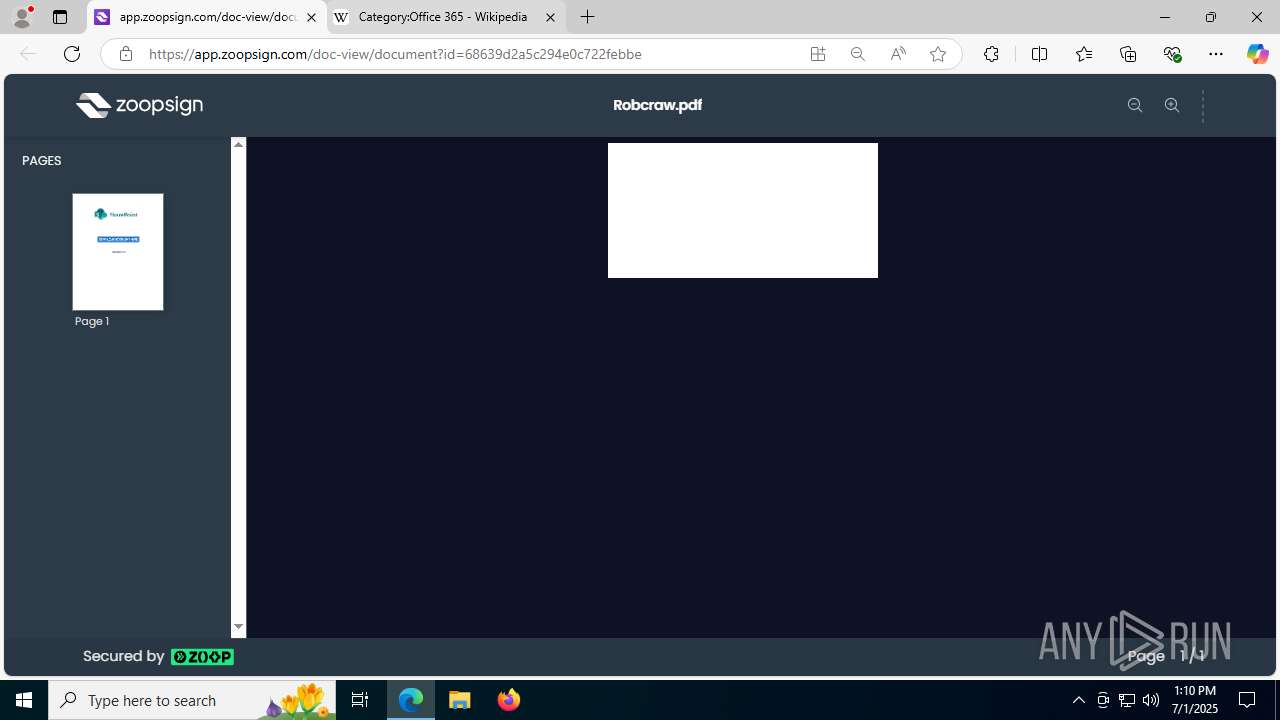1280x720 pixels.
Task: Open File Explorer from taskbar
Action: [x=460, y=700]
